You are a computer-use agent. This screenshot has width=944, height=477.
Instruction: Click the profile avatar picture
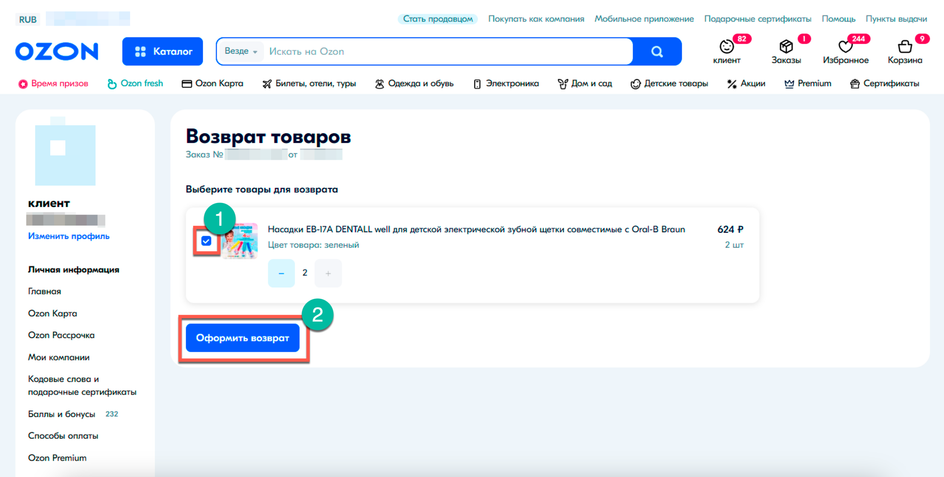[x=65, y=154]
